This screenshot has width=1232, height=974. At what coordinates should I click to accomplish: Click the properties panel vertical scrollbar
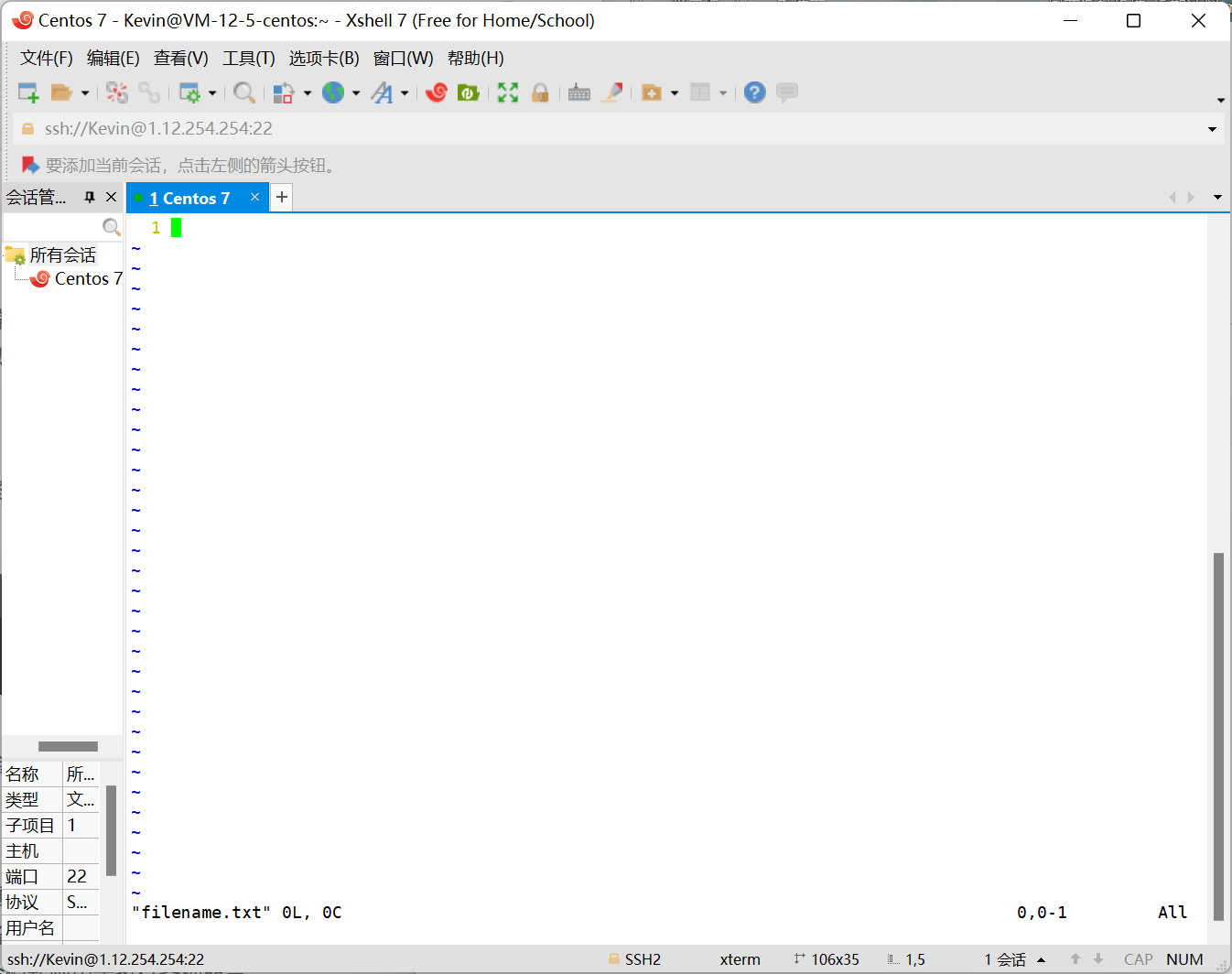coord(111,830)
